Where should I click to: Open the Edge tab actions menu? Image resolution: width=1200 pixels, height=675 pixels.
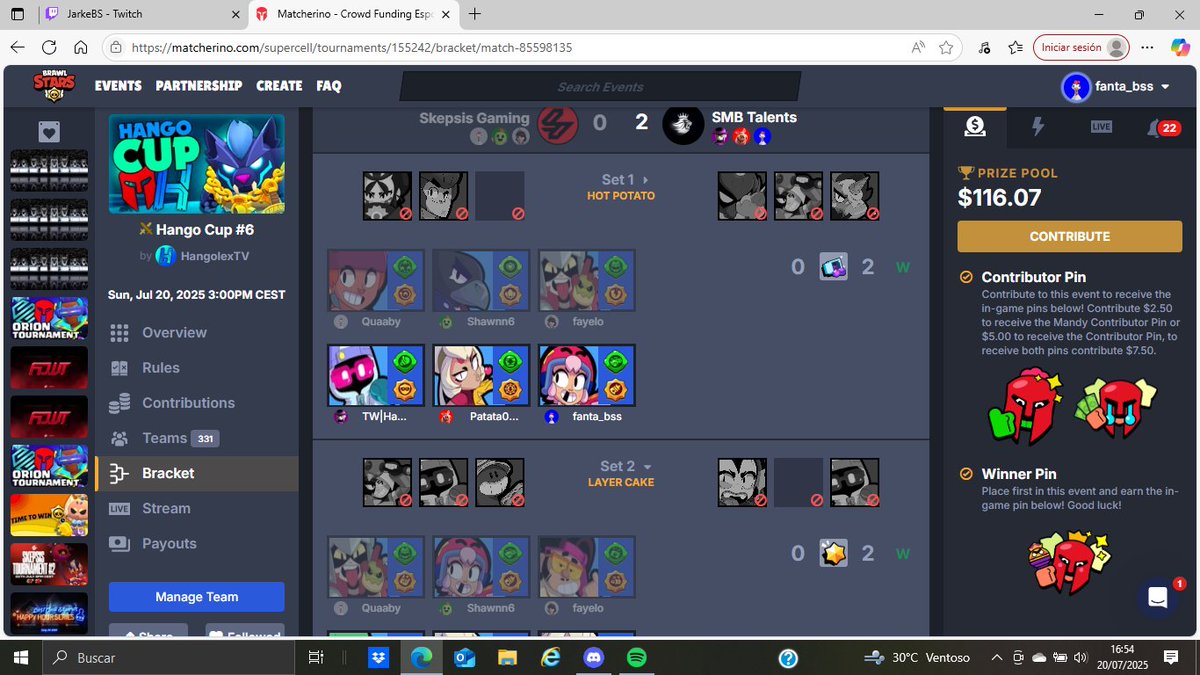click(x=18, y=14)
